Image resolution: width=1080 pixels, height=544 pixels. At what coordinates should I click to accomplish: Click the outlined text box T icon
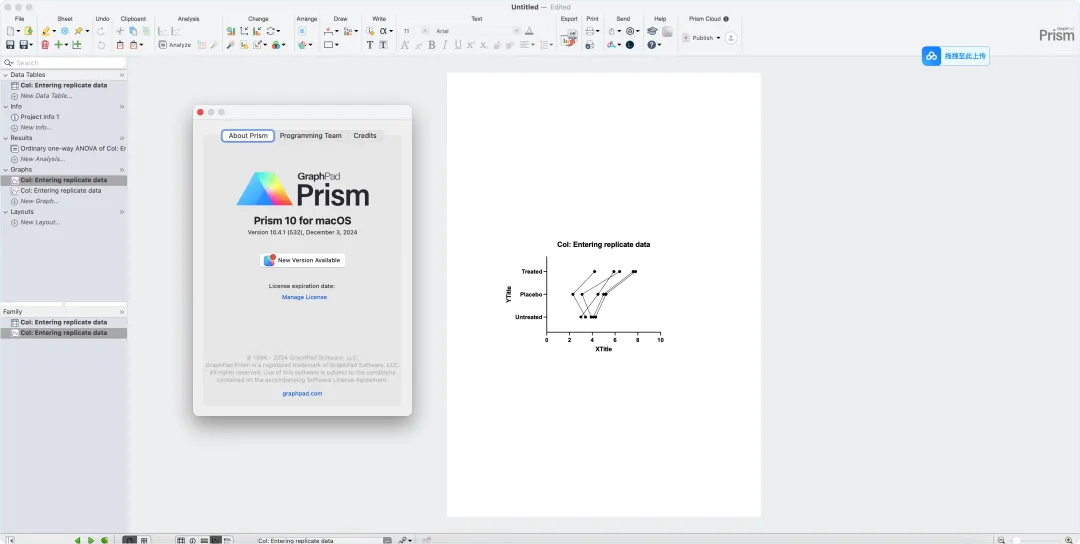click(383, 45)
